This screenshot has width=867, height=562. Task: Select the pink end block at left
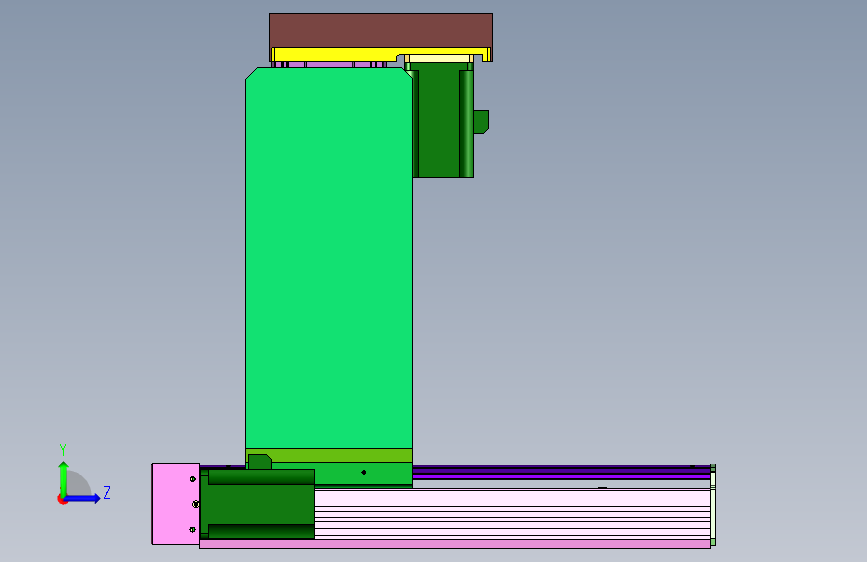[175, 504]
